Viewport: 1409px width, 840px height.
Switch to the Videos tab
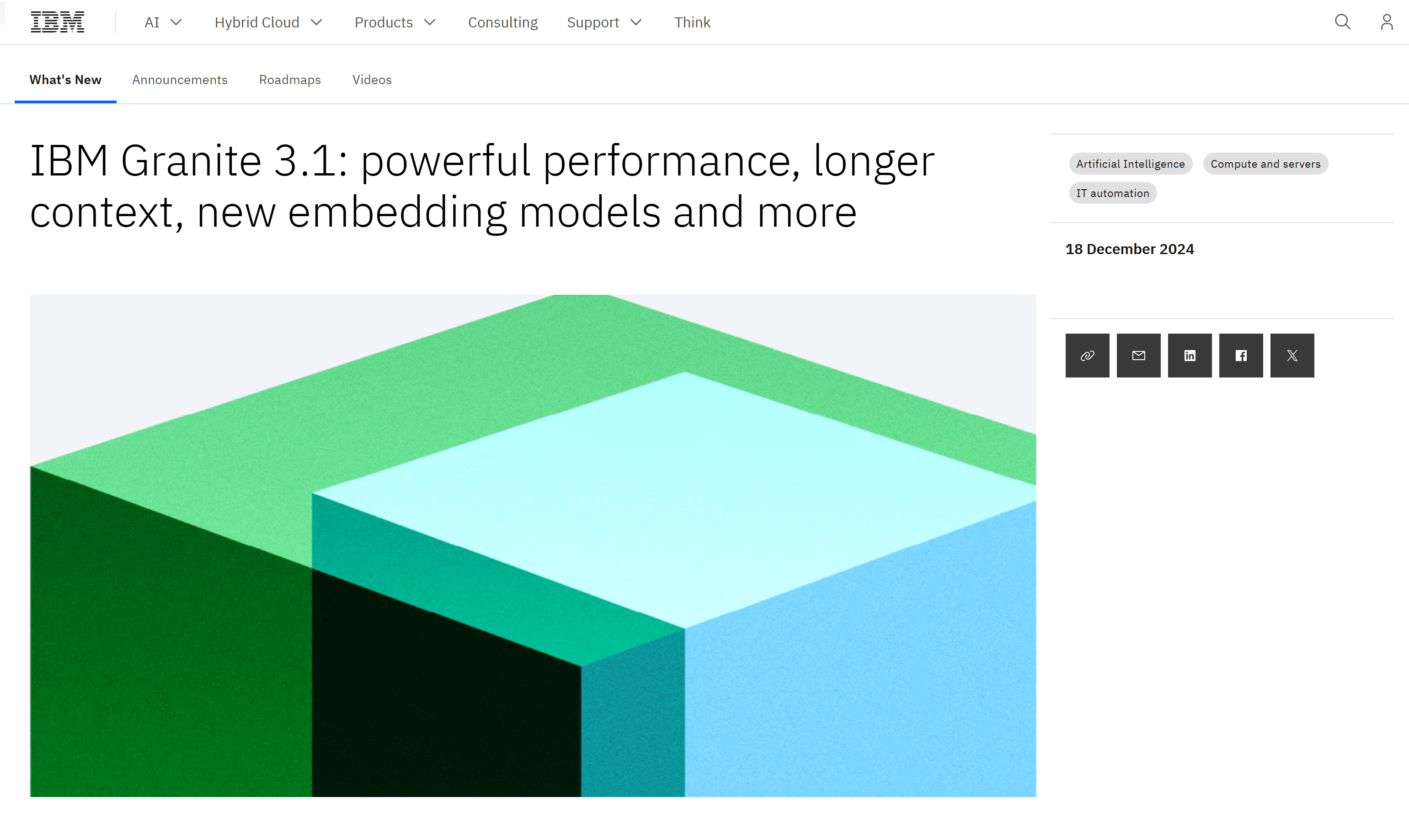[x=372, y=80]
